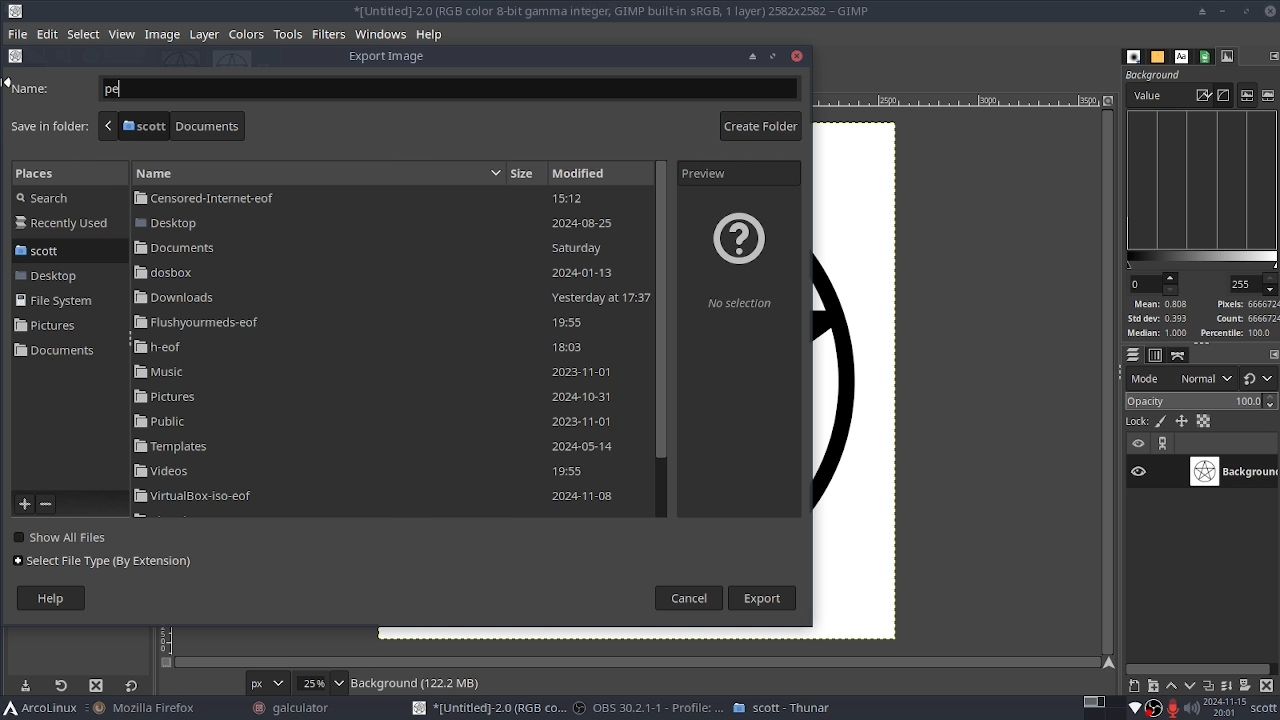Screen dimensions: 1280x720
Task: Click the layer Opacity slider
Action: 1195,401
